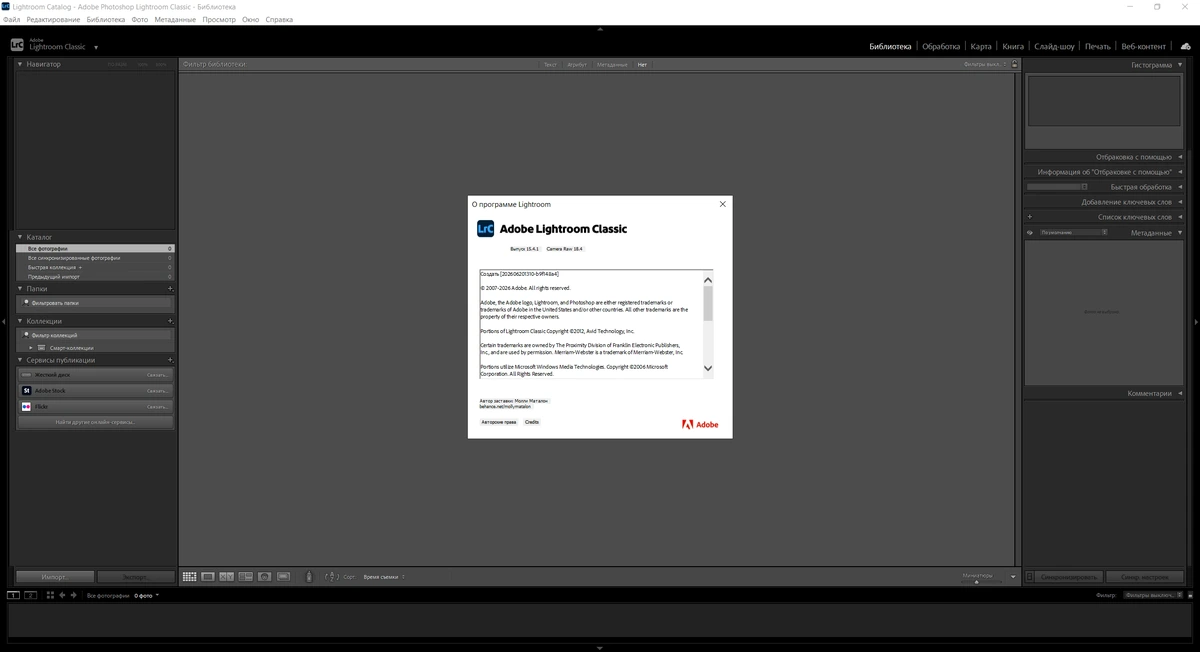Click the 'Авторские права' button
The width and height of the screenshot is (1200, 652).
pos(499,422)
